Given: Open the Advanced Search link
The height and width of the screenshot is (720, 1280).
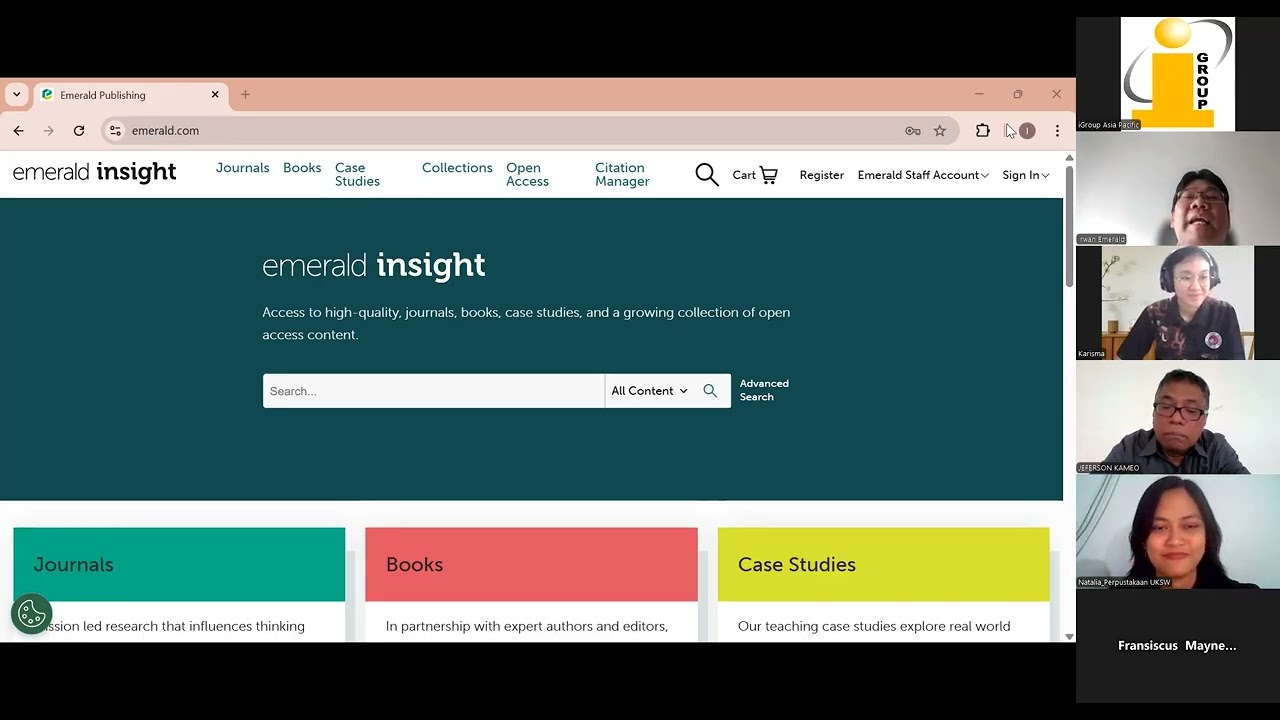Looking at the screenshot, I should [x=764, y=390].
